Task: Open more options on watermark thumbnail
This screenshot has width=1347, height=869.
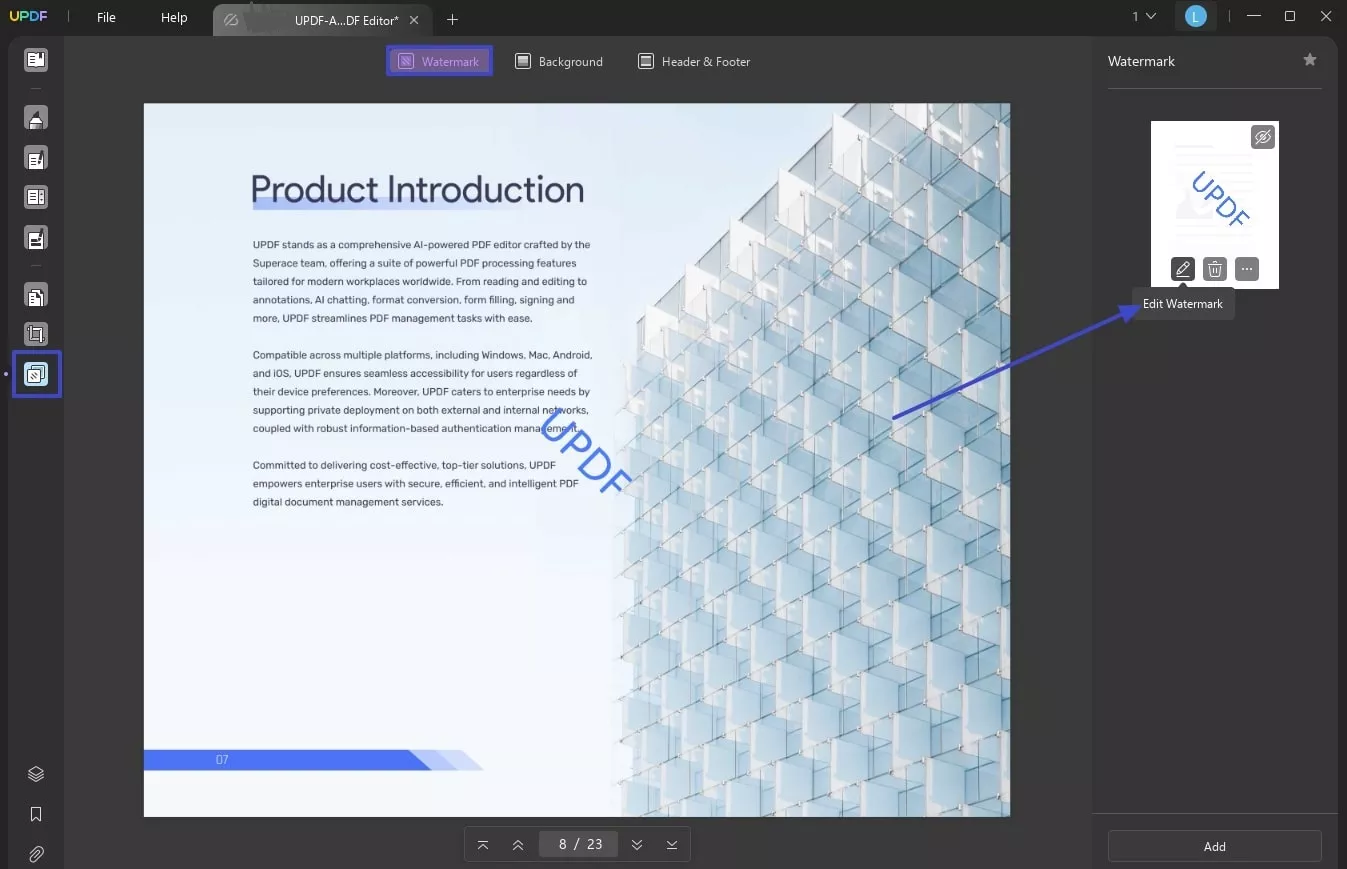Action: pyautogui.click(x=1246, y=269)
